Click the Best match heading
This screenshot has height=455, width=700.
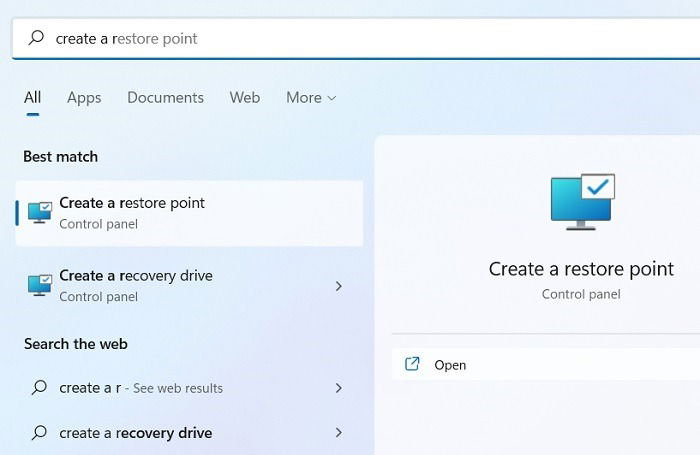(x=60, y=157)
